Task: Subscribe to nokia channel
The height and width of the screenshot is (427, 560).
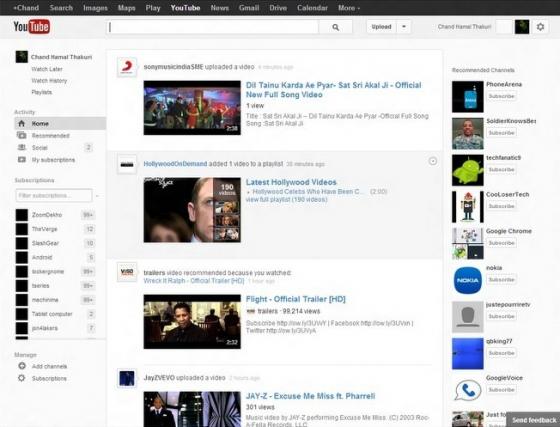Action: (501, 280)
